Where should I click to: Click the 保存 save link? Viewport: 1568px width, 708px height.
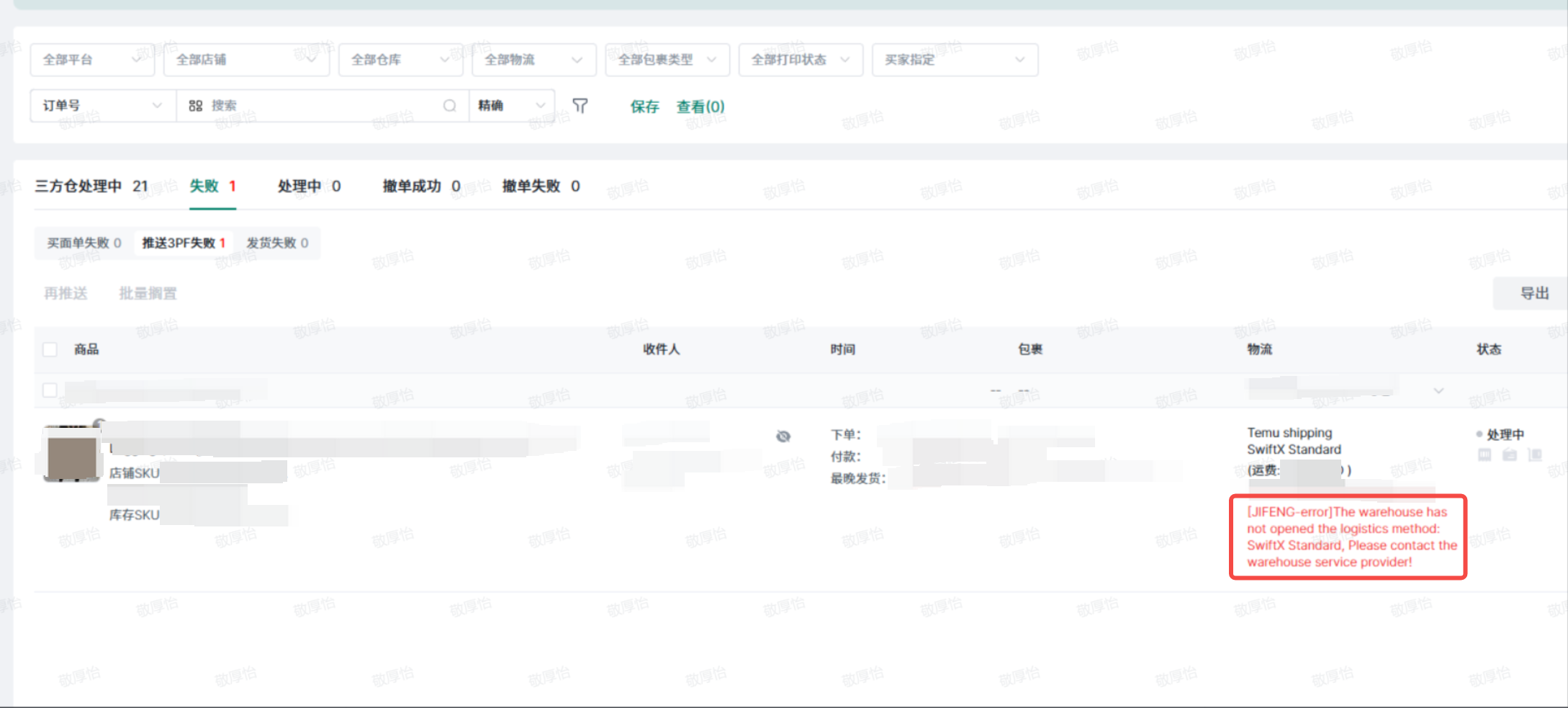click(x=644, y=107)
